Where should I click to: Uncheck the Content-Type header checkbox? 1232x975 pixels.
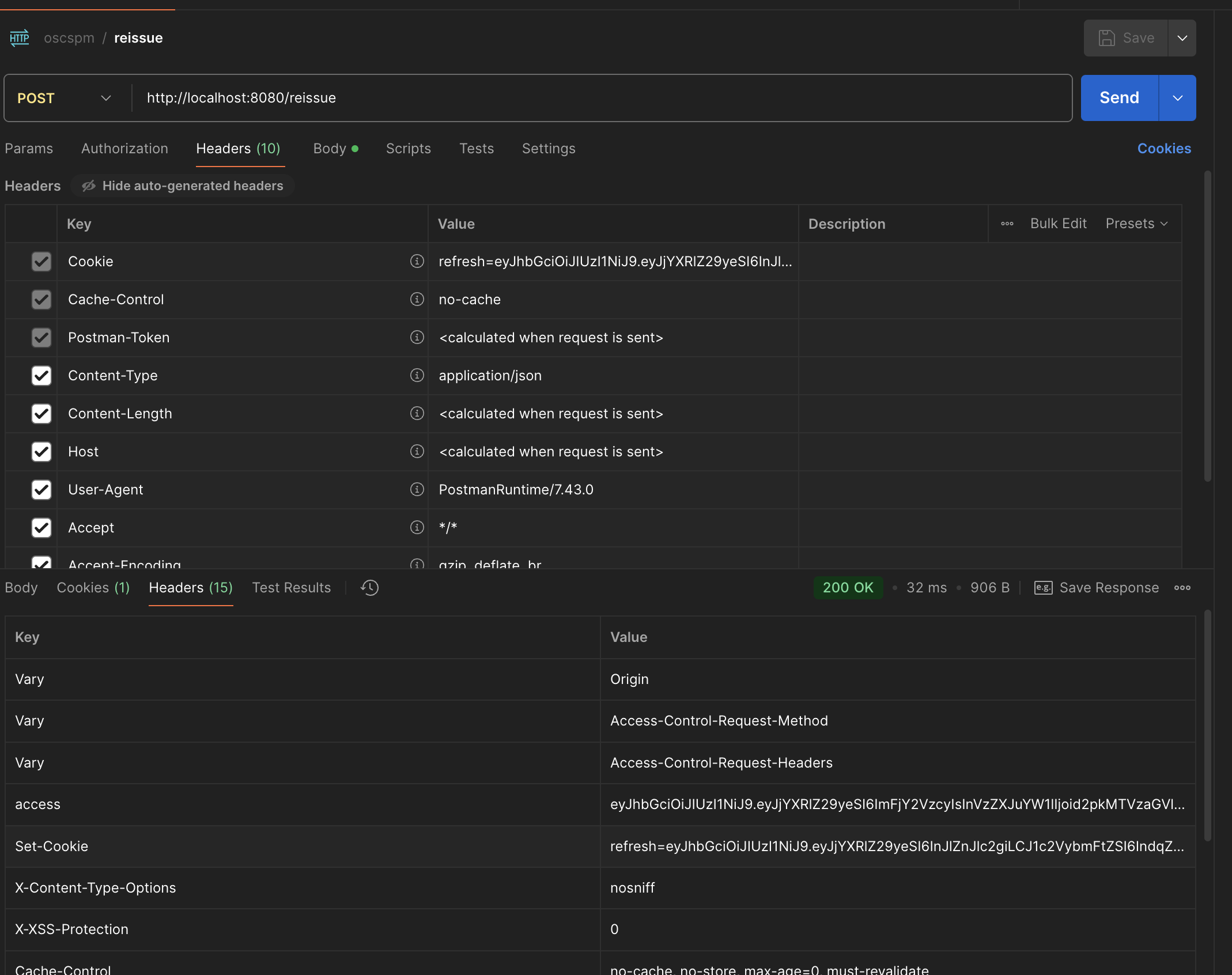pyautogui.click(x=41, y=376)
